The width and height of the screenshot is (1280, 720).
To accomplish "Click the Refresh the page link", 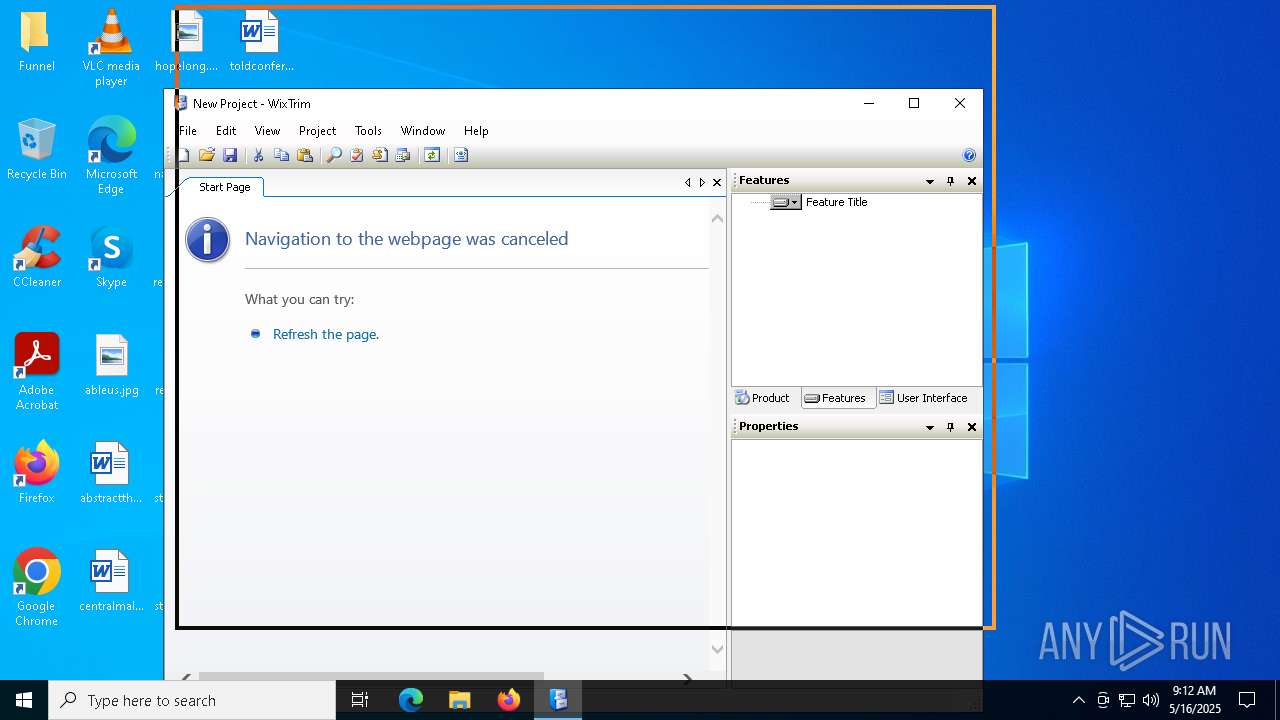I will (326, 334).
